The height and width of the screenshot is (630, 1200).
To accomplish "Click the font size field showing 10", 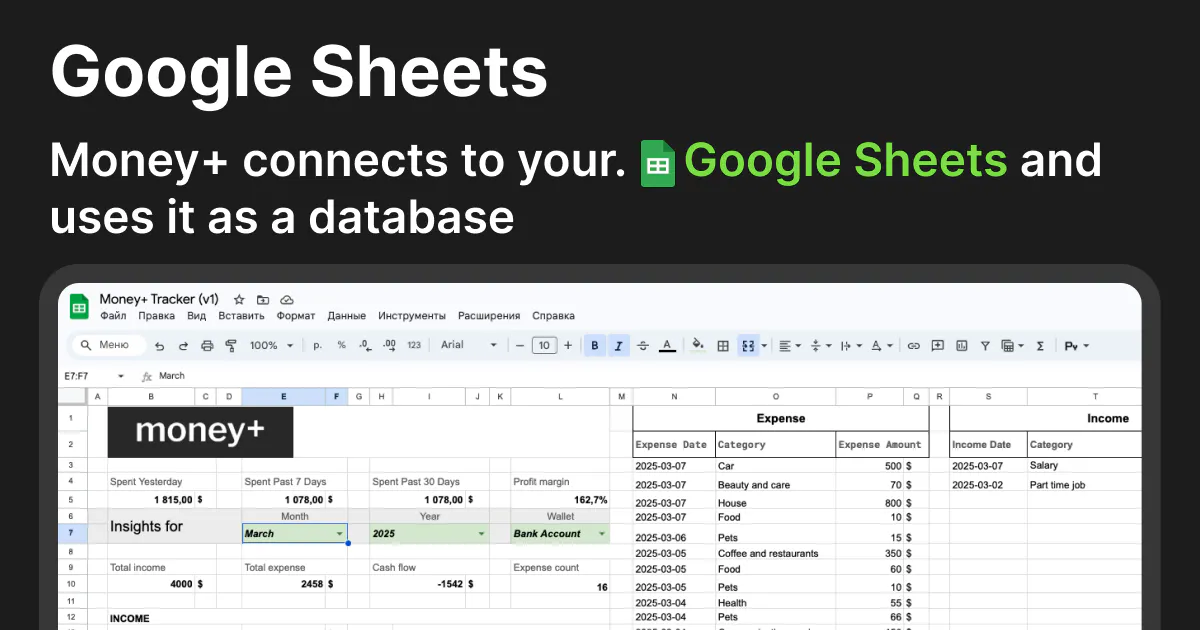I will click(x=543, y=345).
